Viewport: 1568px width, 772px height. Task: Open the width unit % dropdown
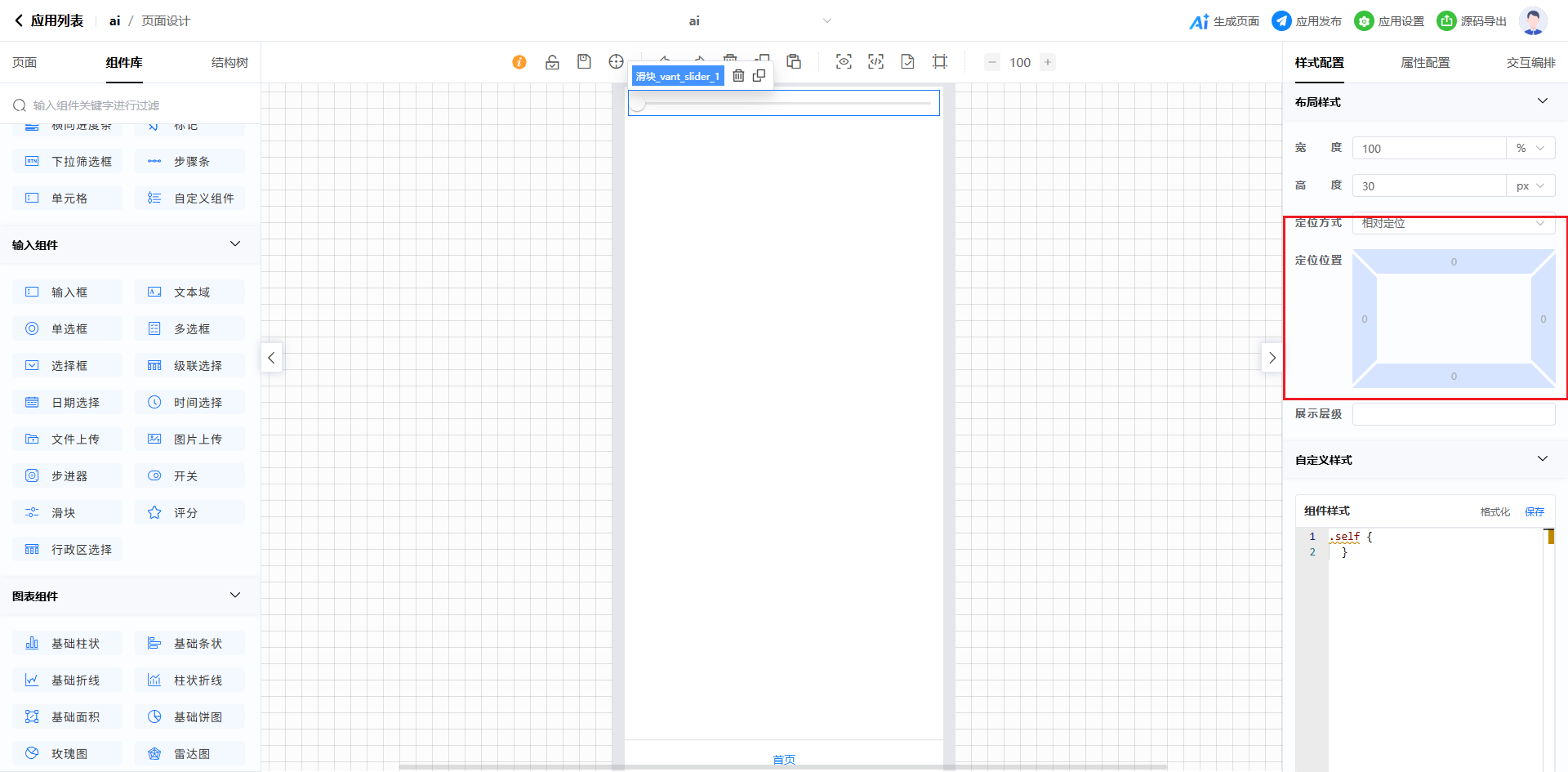[1530, 149]
